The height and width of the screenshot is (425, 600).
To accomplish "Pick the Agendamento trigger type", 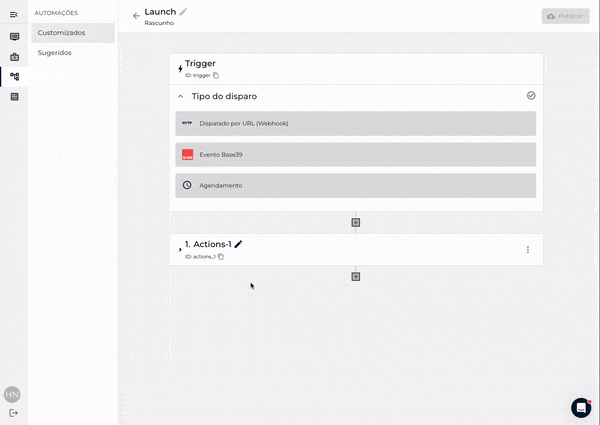I will 355,185.
